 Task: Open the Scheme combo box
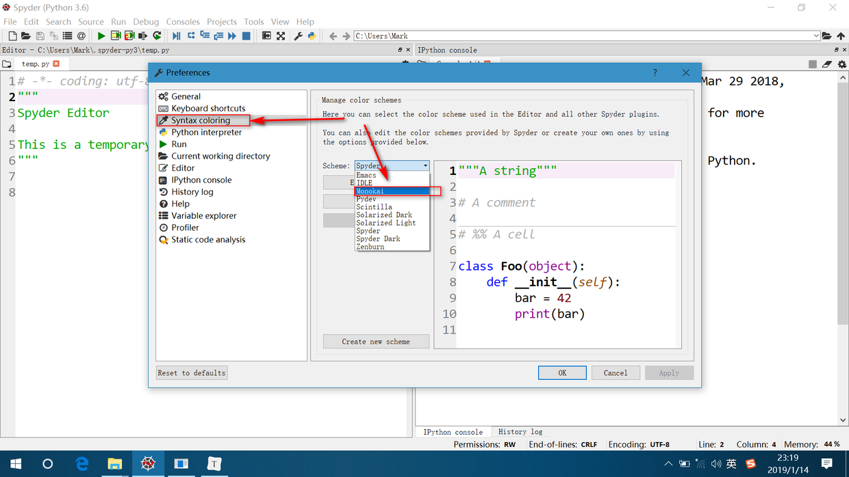tap(392, 166)
